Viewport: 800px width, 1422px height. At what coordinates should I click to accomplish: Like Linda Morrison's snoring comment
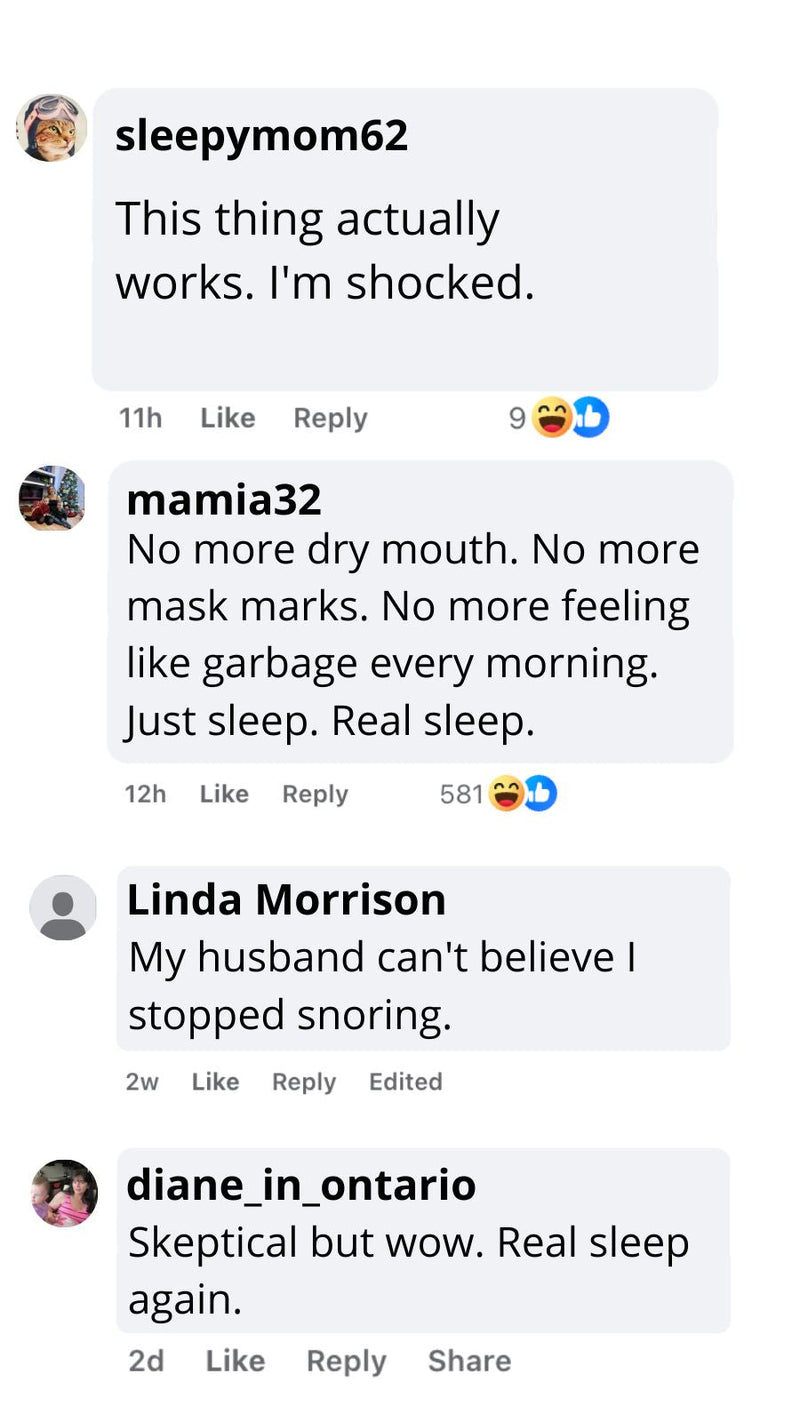coord(215,1081)
